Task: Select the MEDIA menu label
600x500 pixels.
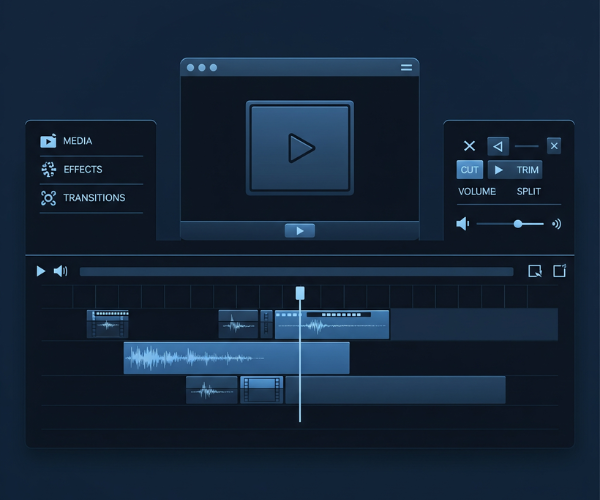Action: tap(78, 141)
